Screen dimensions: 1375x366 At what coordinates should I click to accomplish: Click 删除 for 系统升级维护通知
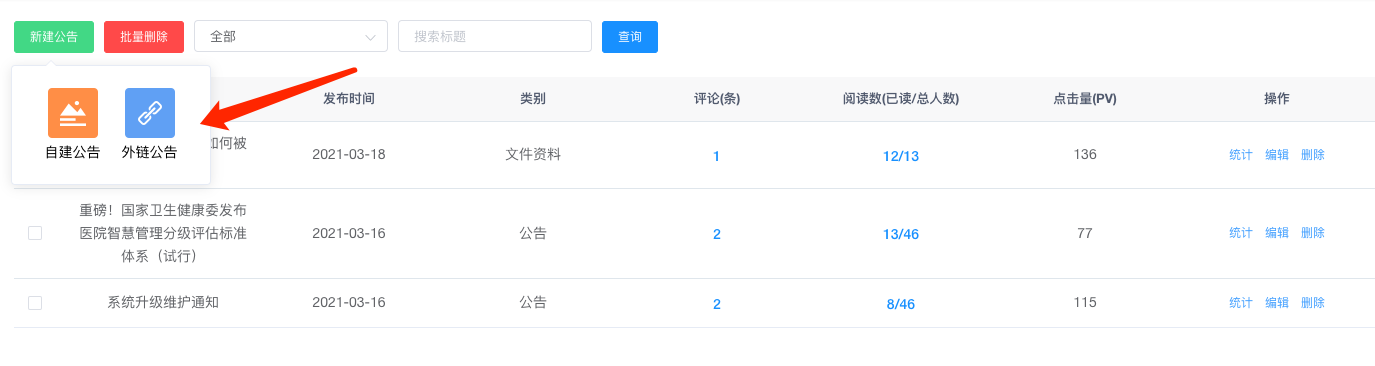(x=1313, y=303)
